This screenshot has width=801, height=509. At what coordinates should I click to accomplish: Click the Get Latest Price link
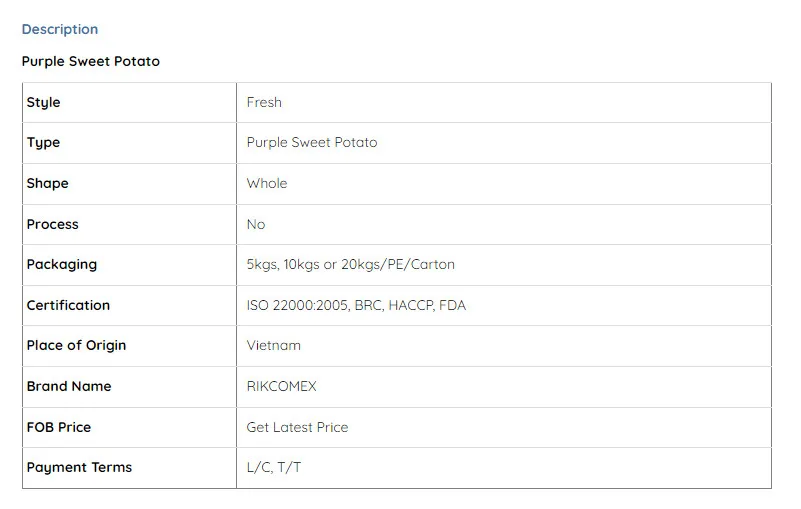click(x=297, y=427)
